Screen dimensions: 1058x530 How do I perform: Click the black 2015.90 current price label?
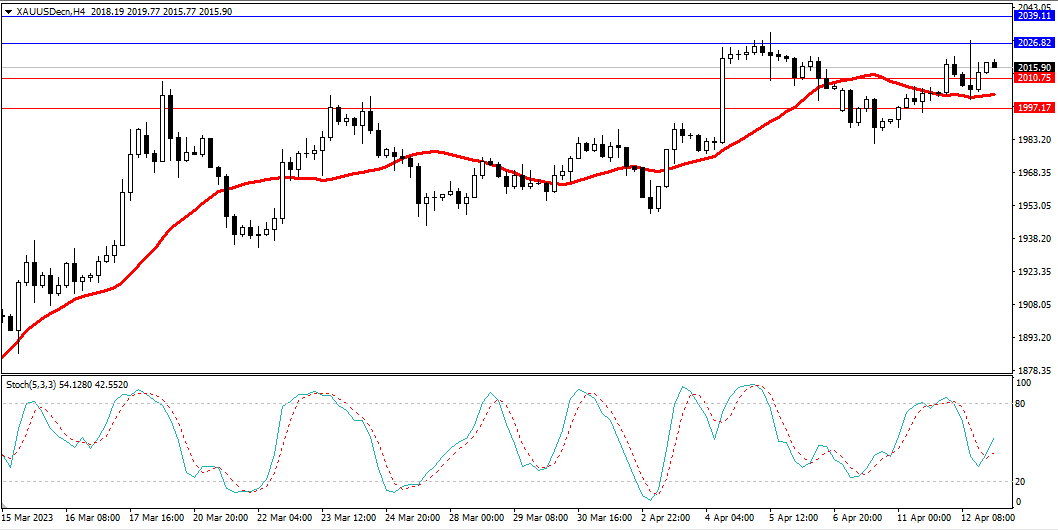1034,68
